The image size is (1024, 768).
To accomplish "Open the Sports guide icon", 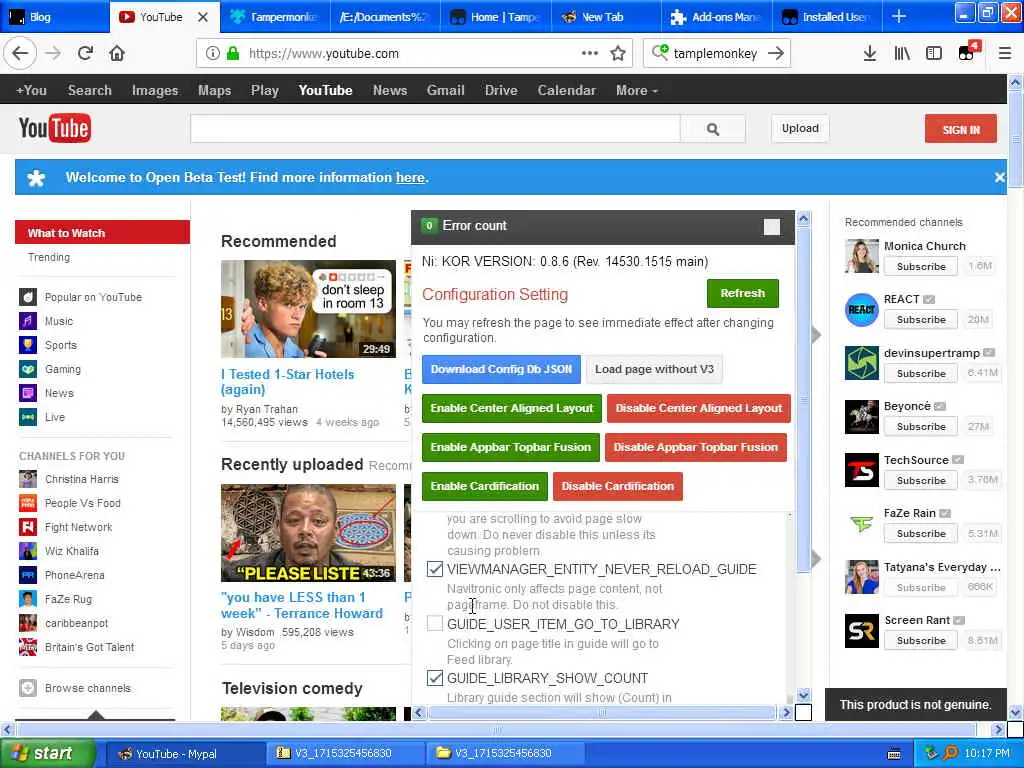I will pos(27,345).
